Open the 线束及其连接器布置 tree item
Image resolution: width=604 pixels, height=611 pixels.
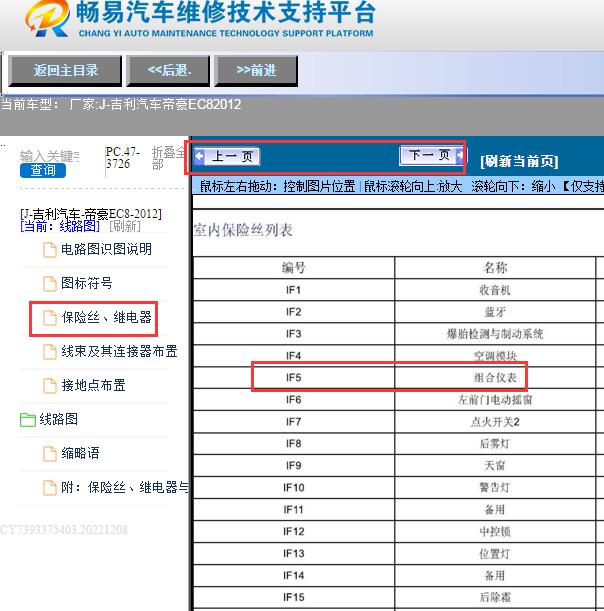[119, 351]
